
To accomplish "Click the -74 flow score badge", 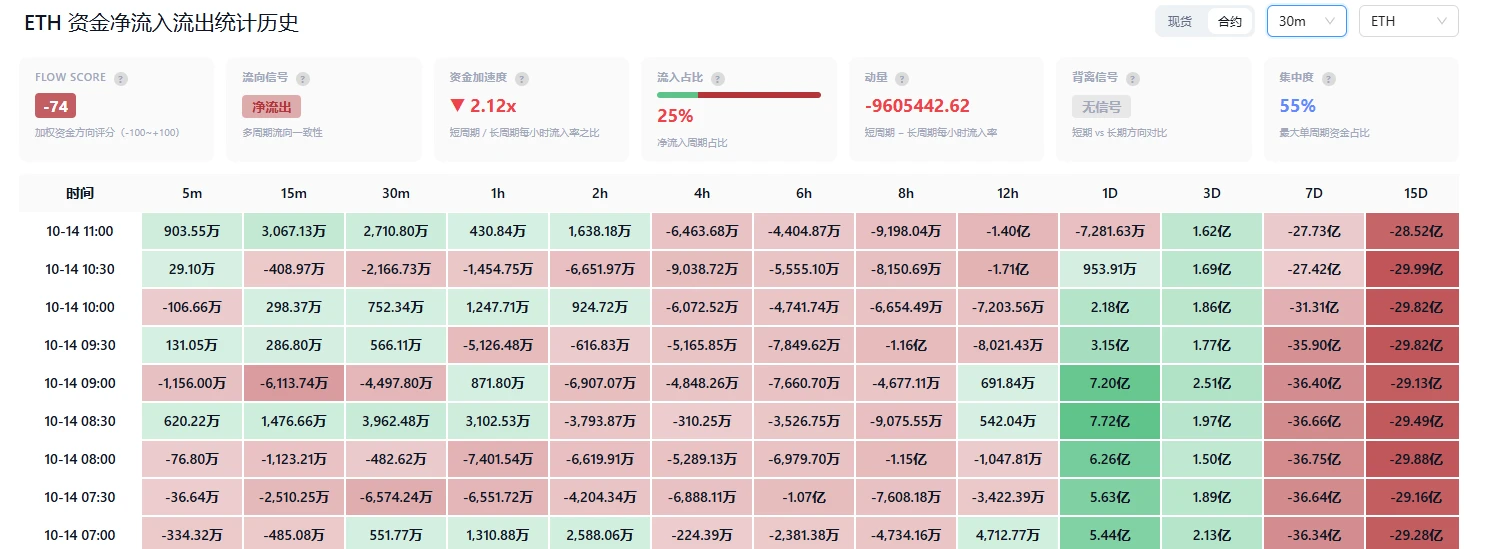I will pos(55,106).
